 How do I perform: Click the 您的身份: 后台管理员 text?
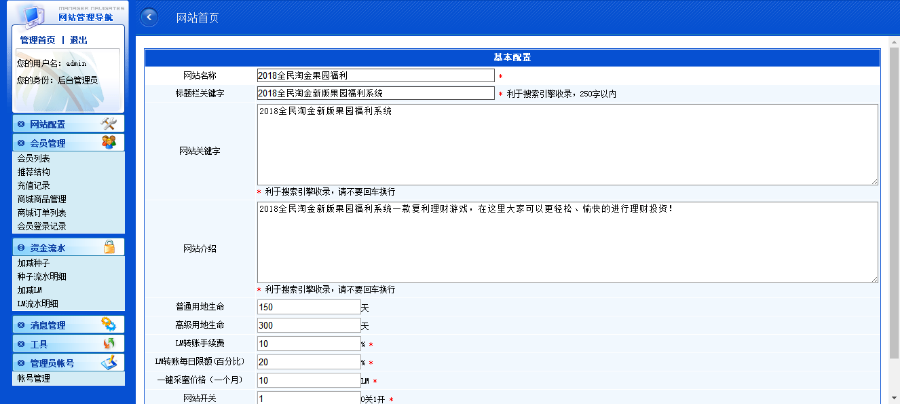57,80
